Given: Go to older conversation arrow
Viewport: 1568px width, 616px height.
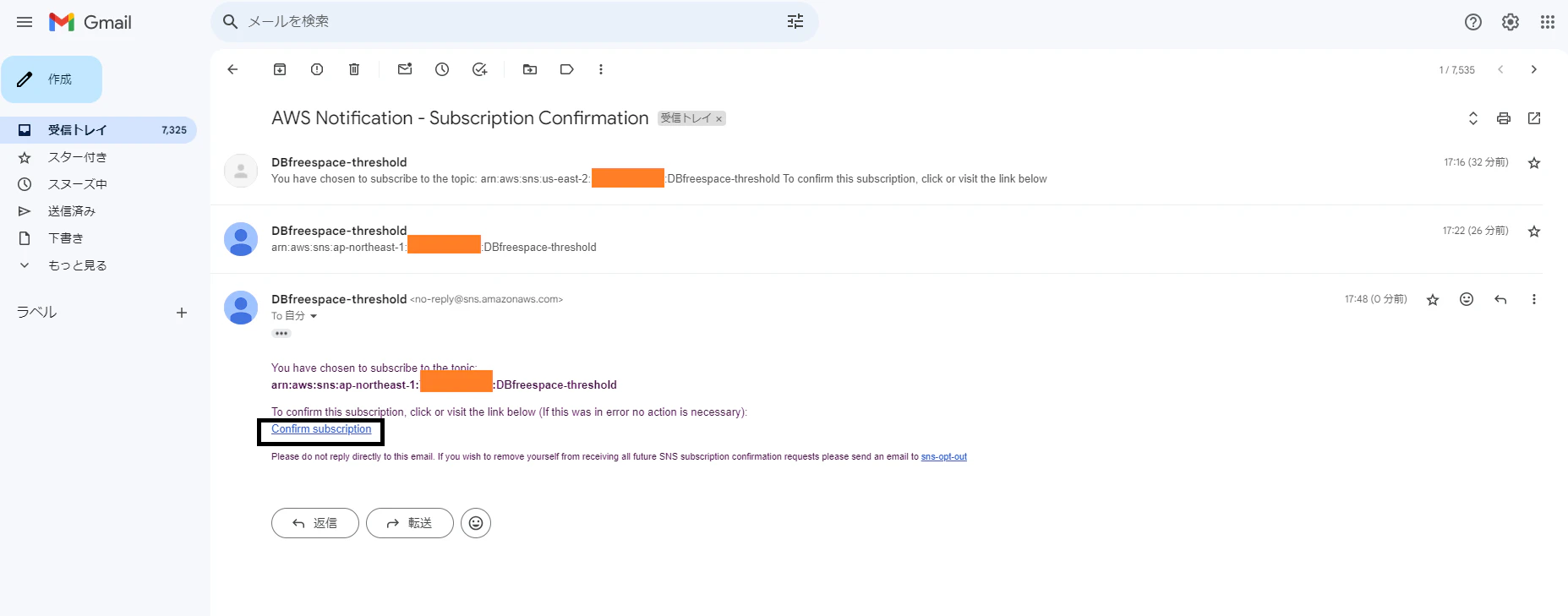Looking at the screenshot, I should (1534, 69).
